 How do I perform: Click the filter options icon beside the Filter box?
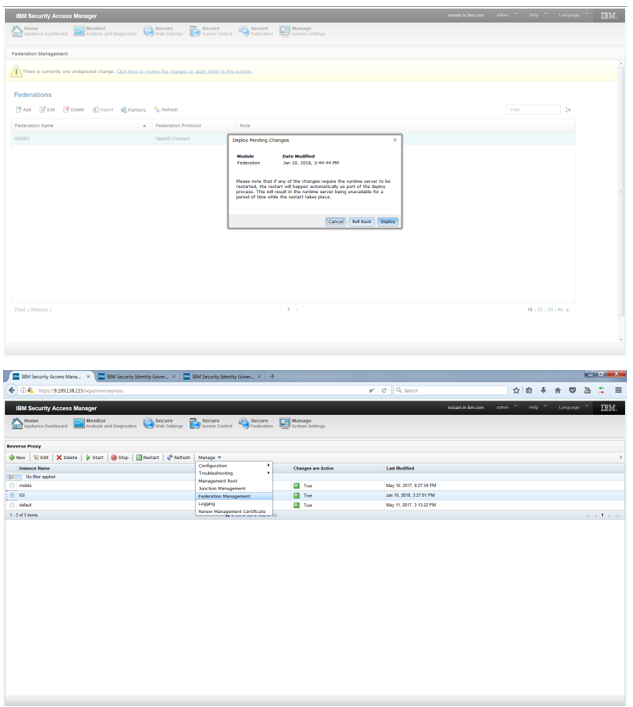568,110
